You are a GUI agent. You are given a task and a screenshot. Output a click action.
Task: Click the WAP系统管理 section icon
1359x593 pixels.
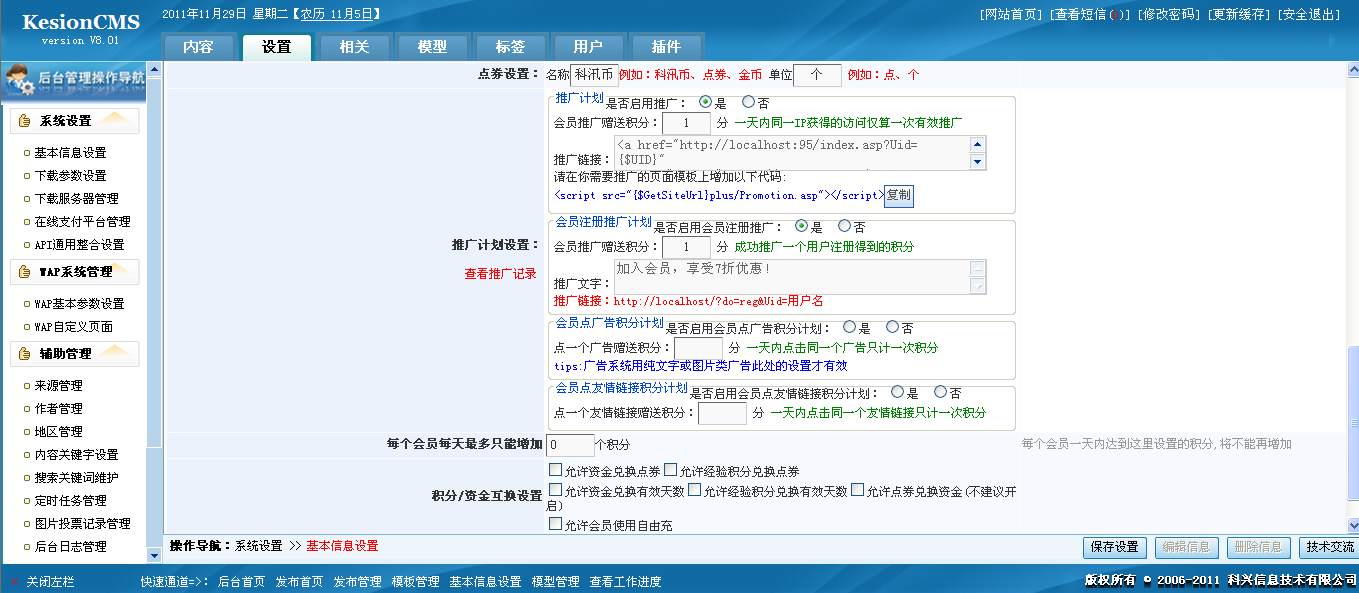pyautogui.click(x=24, y=271)
